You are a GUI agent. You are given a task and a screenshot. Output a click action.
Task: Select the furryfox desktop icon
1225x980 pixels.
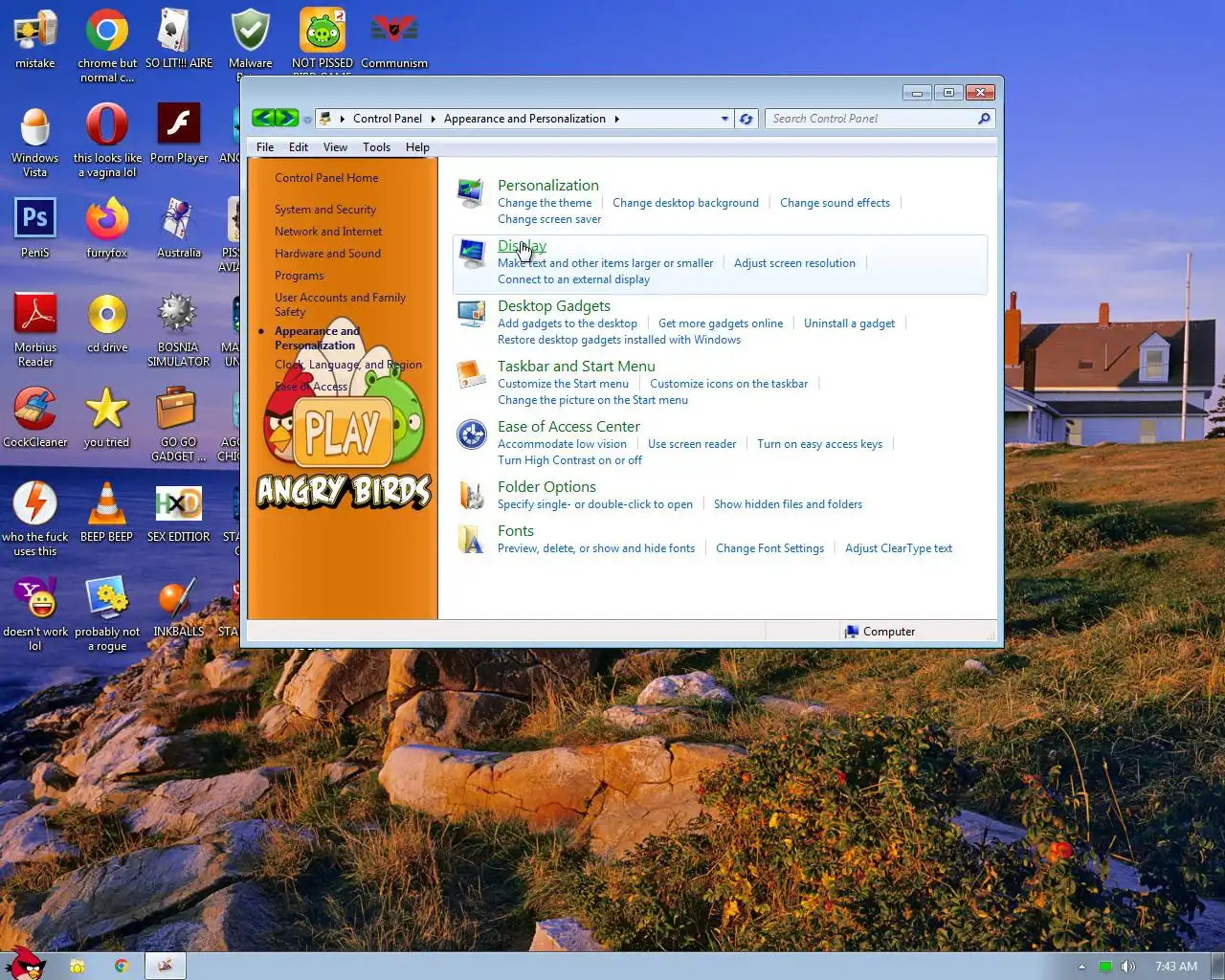point(107,228)
